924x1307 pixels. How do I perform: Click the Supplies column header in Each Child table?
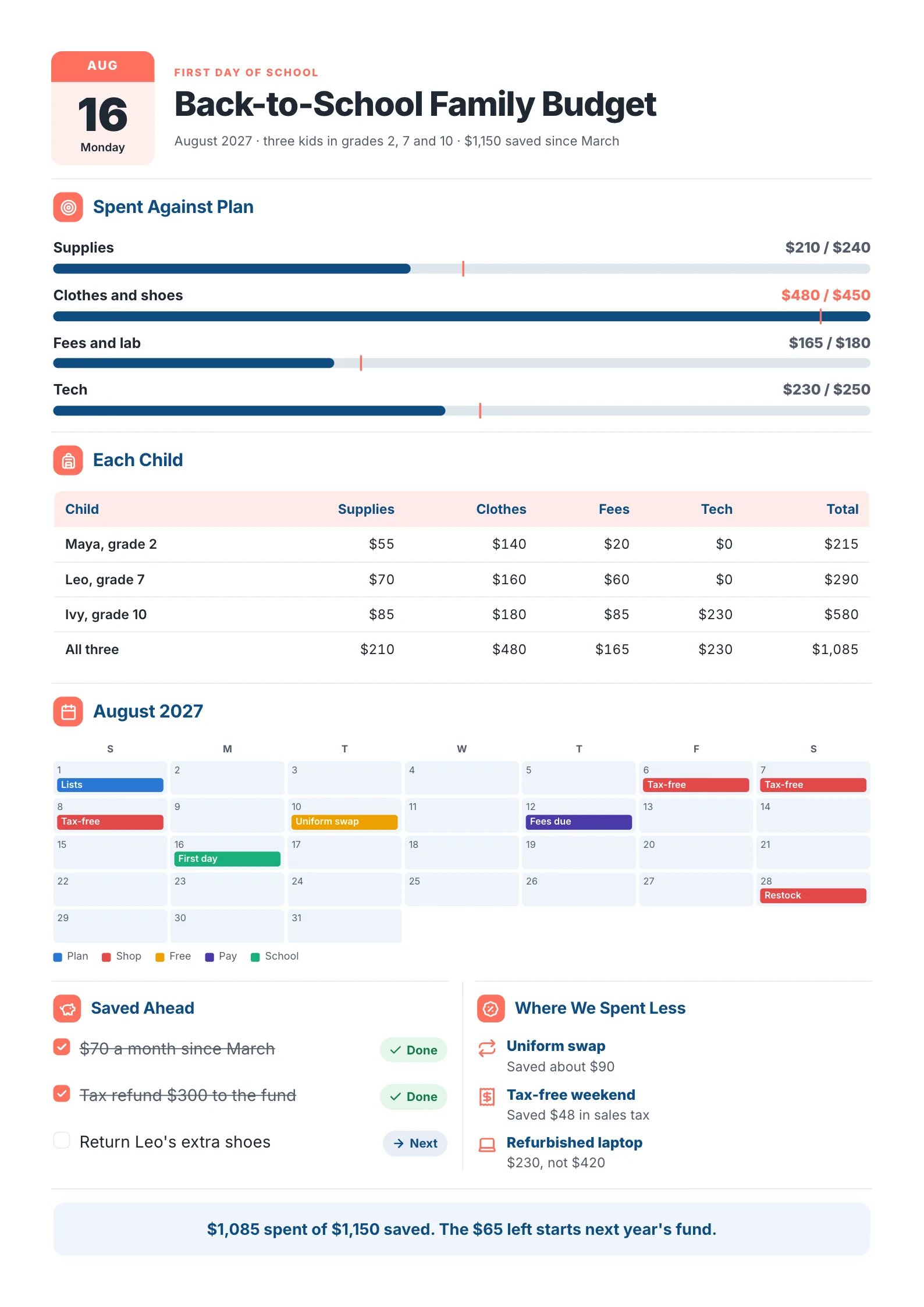pos(366,509)
